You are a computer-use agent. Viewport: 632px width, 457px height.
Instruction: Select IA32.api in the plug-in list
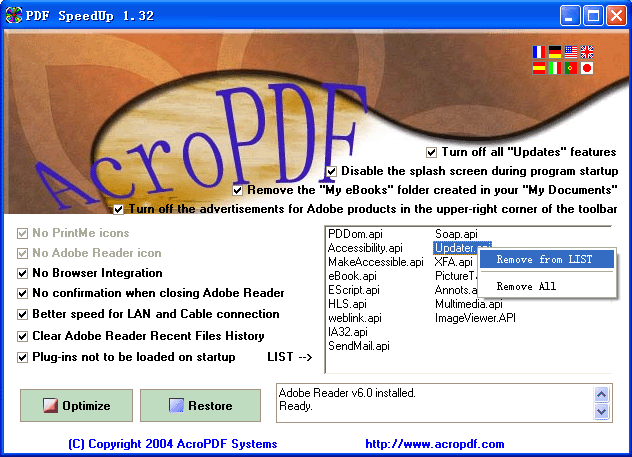(x=348, y=332)
